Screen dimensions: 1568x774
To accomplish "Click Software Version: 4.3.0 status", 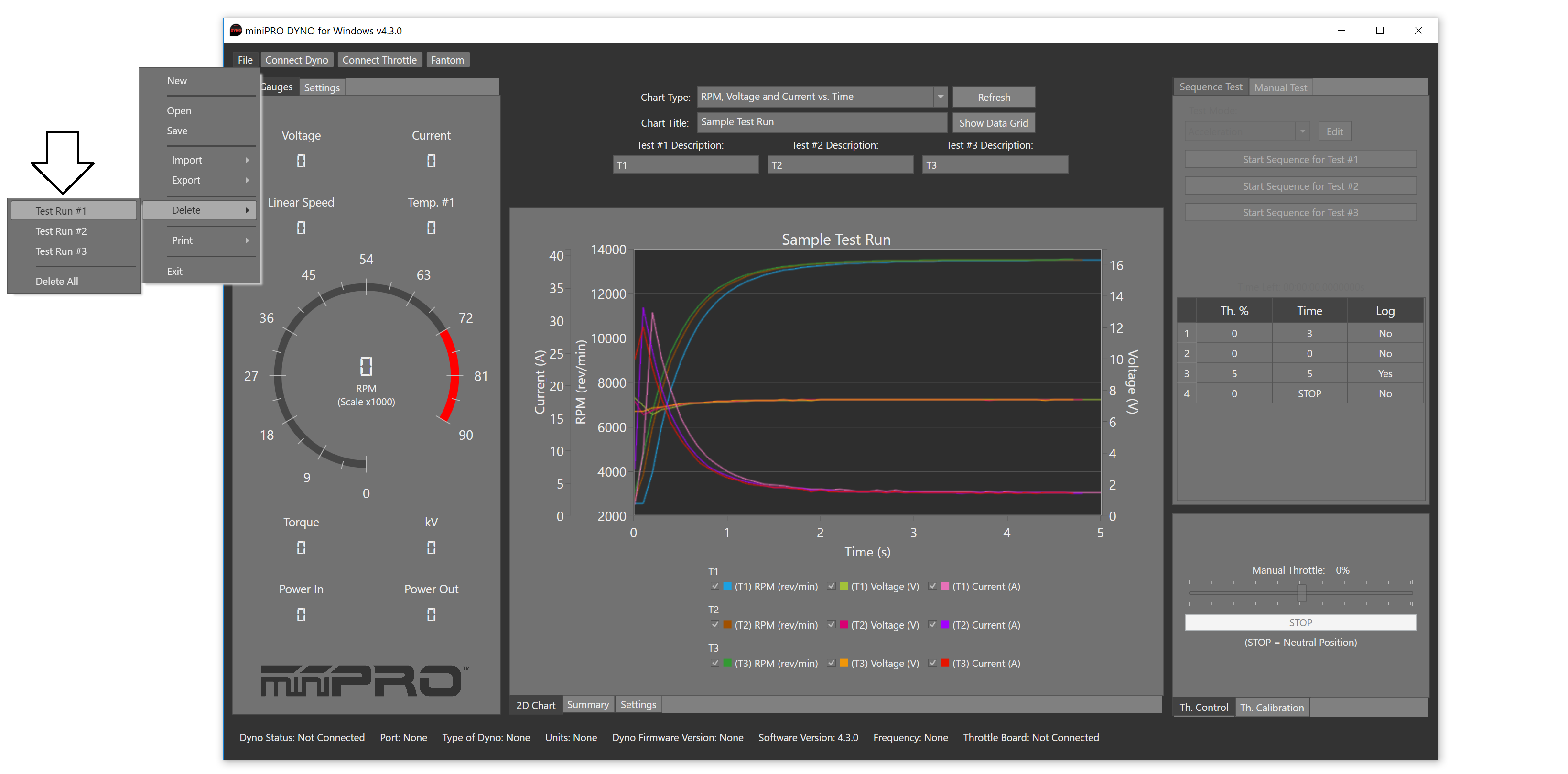I will (808, 738).
